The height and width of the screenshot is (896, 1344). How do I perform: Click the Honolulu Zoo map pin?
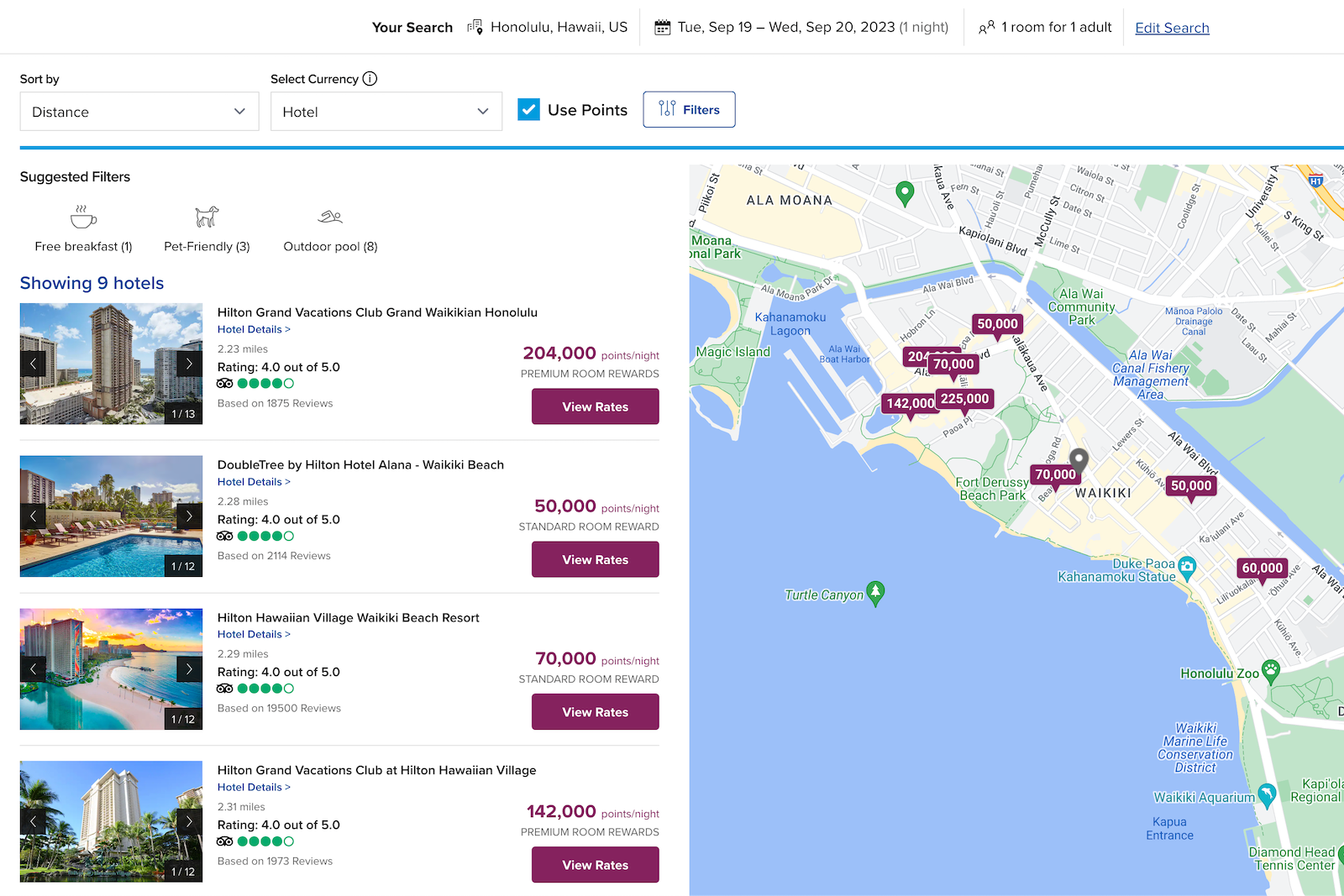(1271, 671)
